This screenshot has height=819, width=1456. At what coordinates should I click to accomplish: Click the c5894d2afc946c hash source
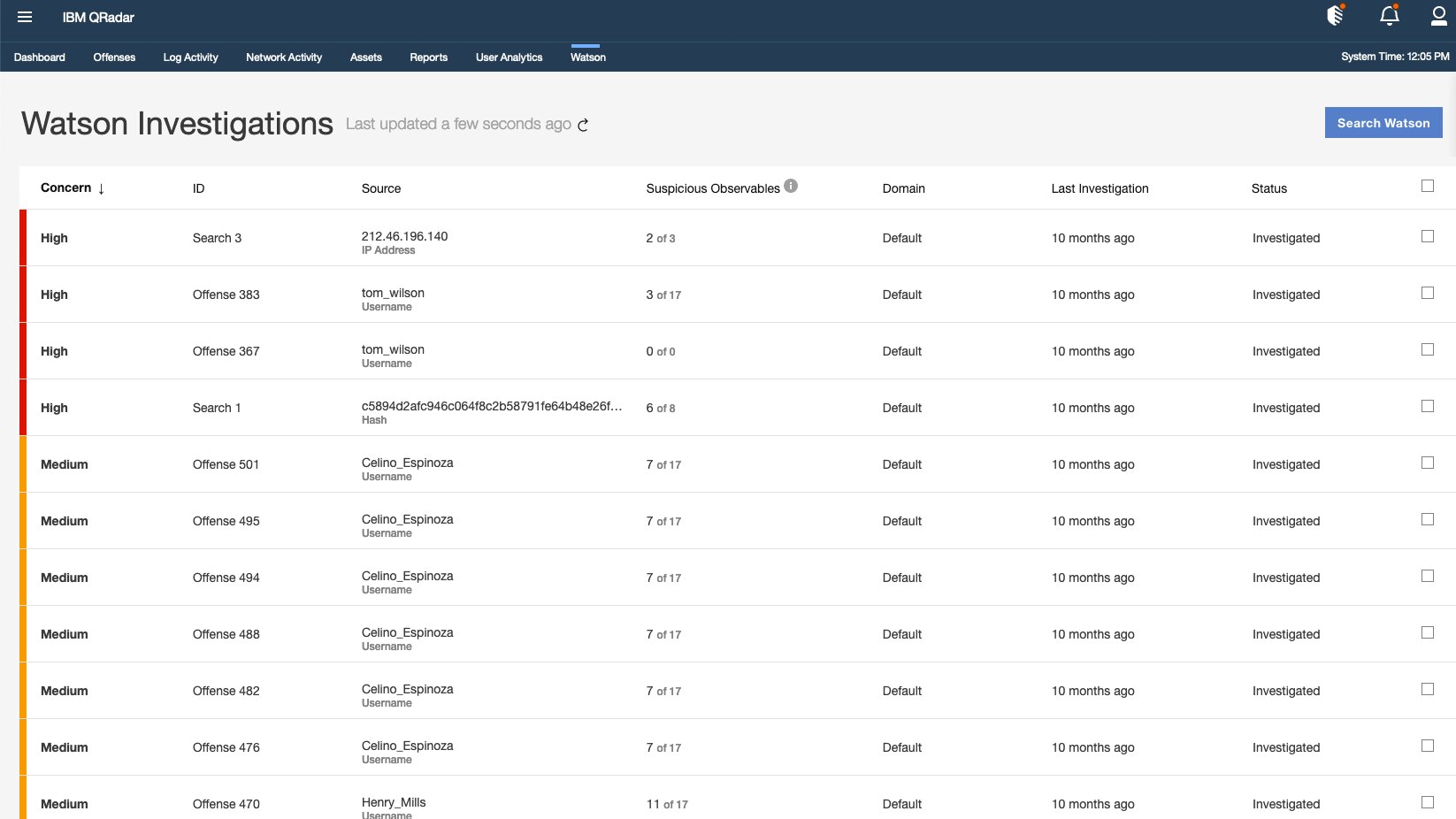click(492, 406)
